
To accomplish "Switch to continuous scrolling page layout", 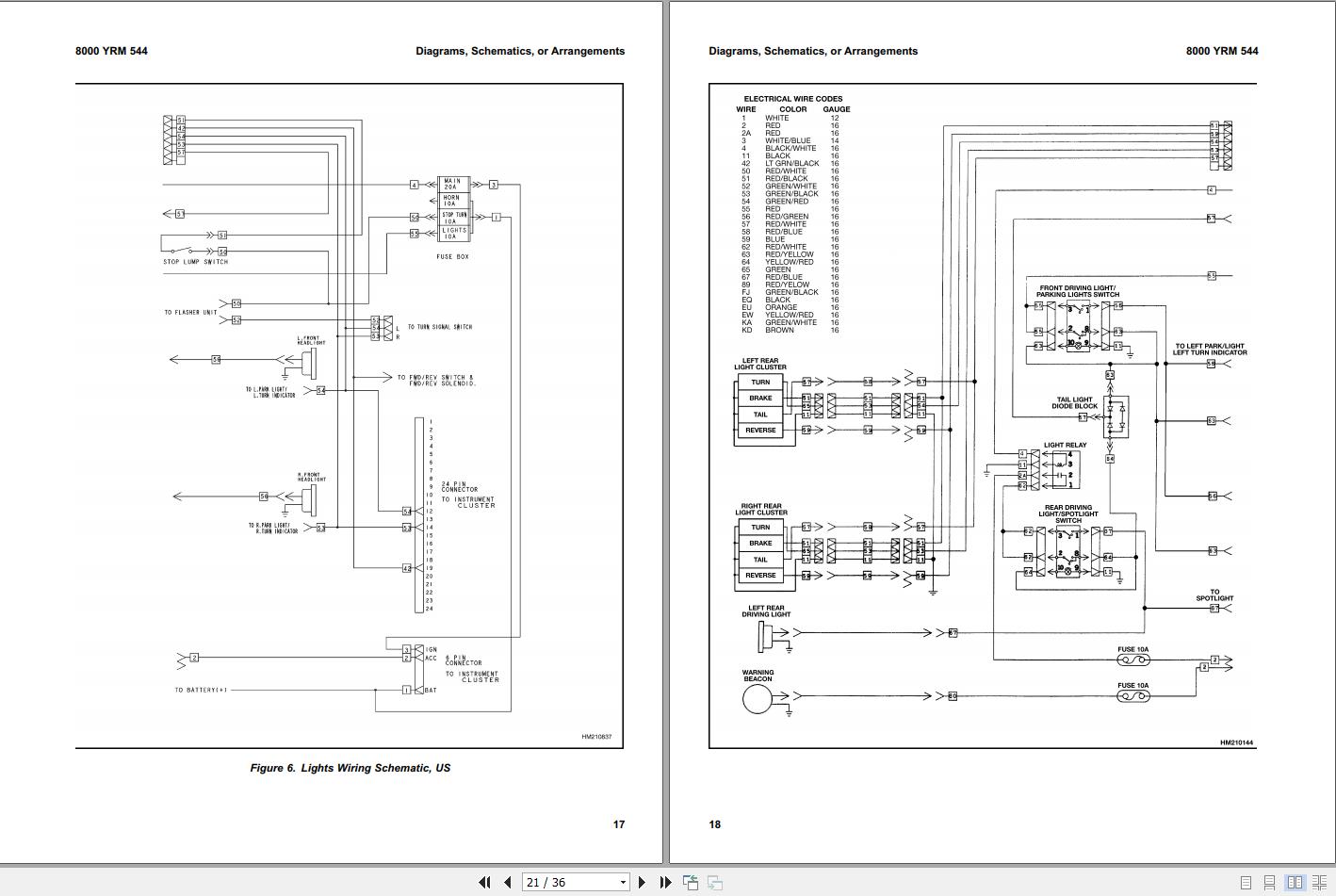I will 1270,883.
